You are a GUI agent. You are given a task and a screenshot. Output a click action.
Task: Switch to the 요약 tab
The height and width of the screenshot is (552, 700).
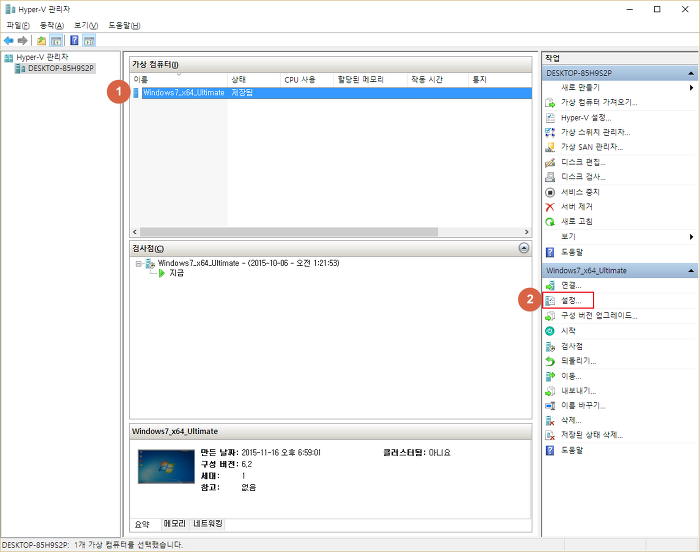142,524
